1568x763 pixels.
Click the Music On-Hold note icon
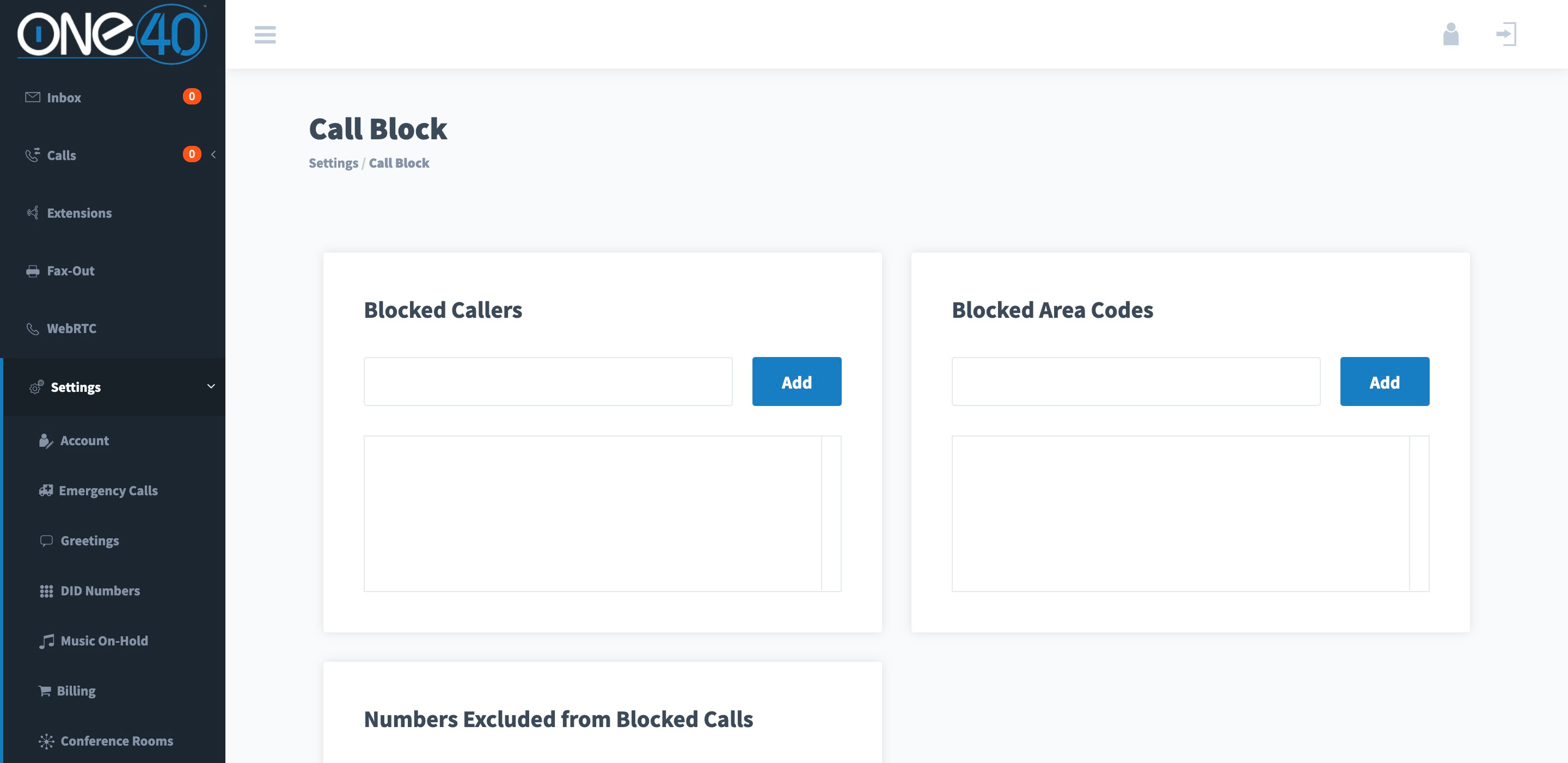(x=46, y=641)
